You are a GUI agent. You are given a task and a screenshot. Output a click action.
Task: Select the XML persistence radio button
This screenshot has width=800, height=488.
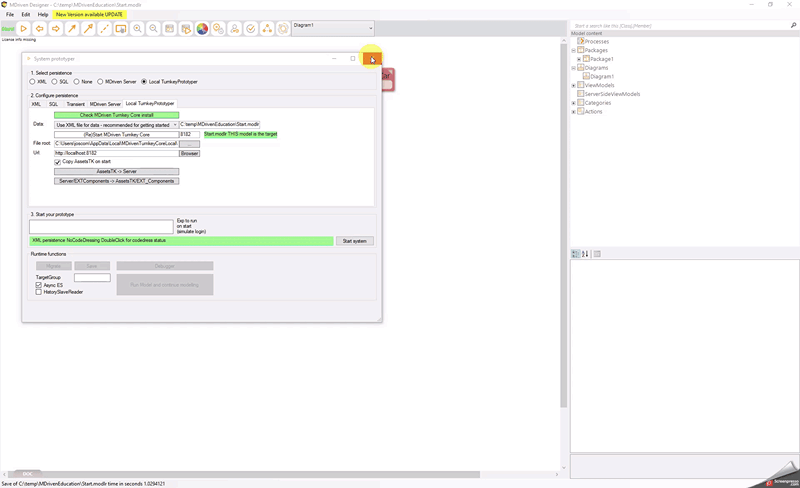34,81
